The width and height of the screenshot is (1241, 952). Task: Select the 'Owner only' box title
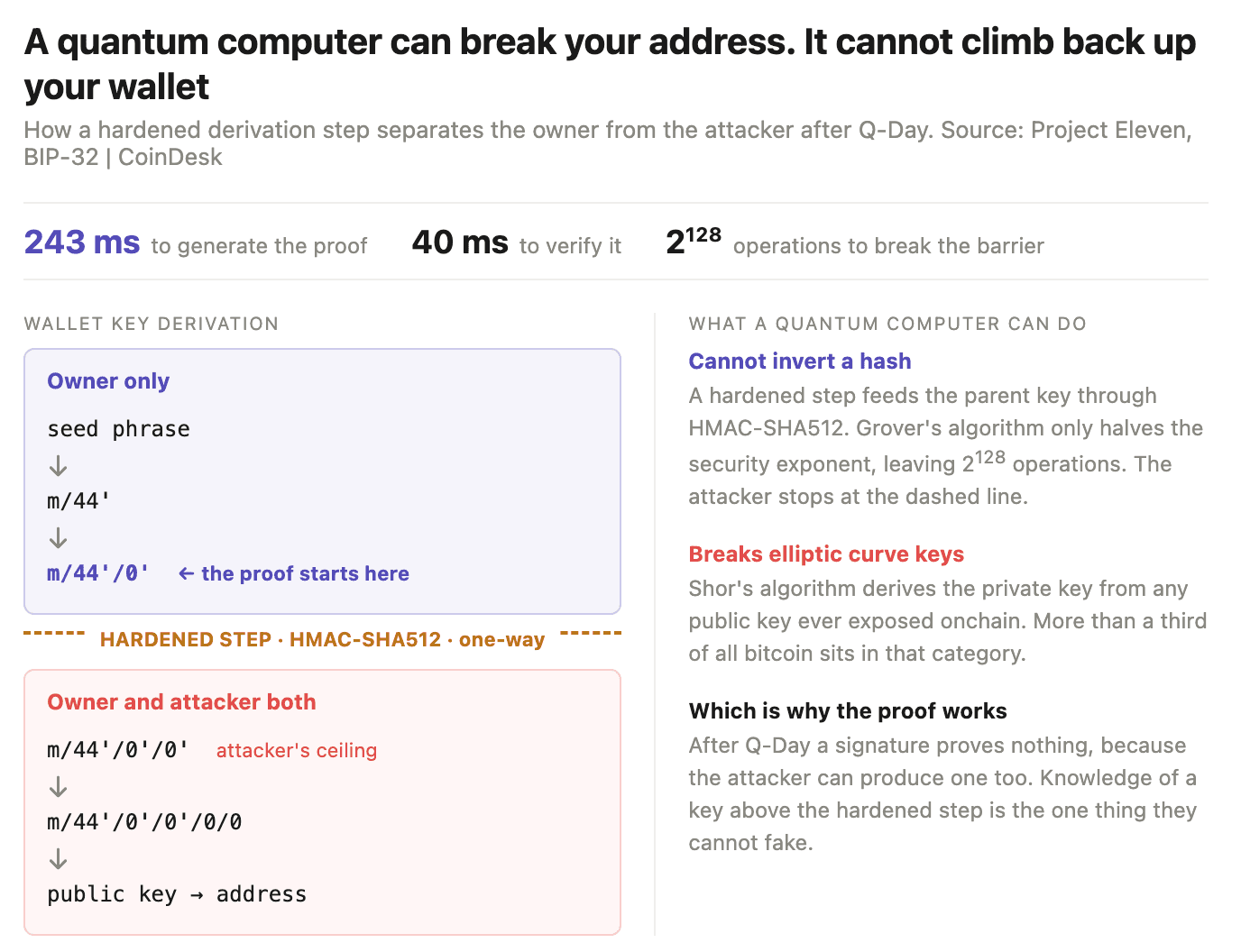(108, 380)
